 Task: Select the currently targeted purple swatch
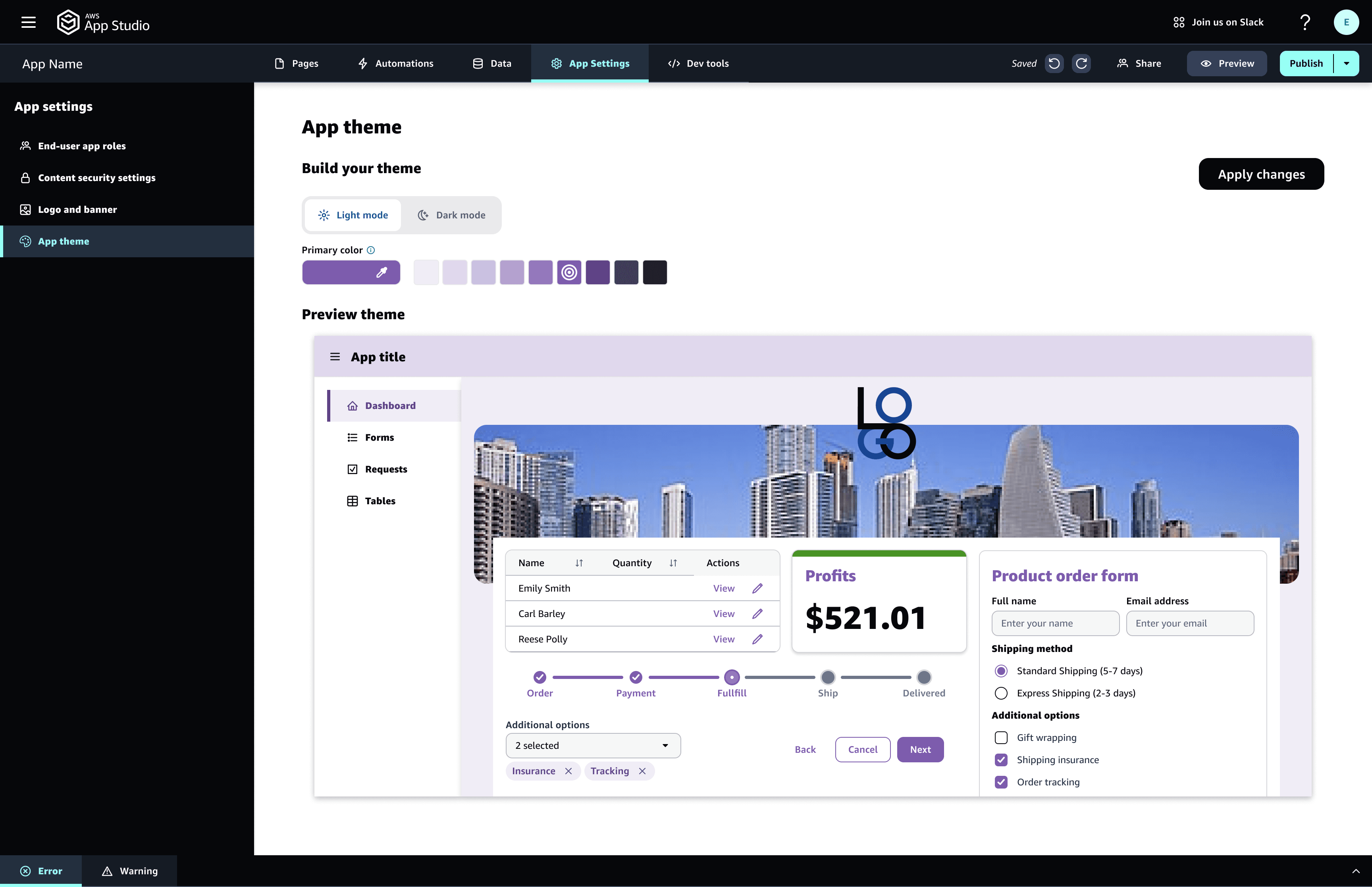coord(569,272)
